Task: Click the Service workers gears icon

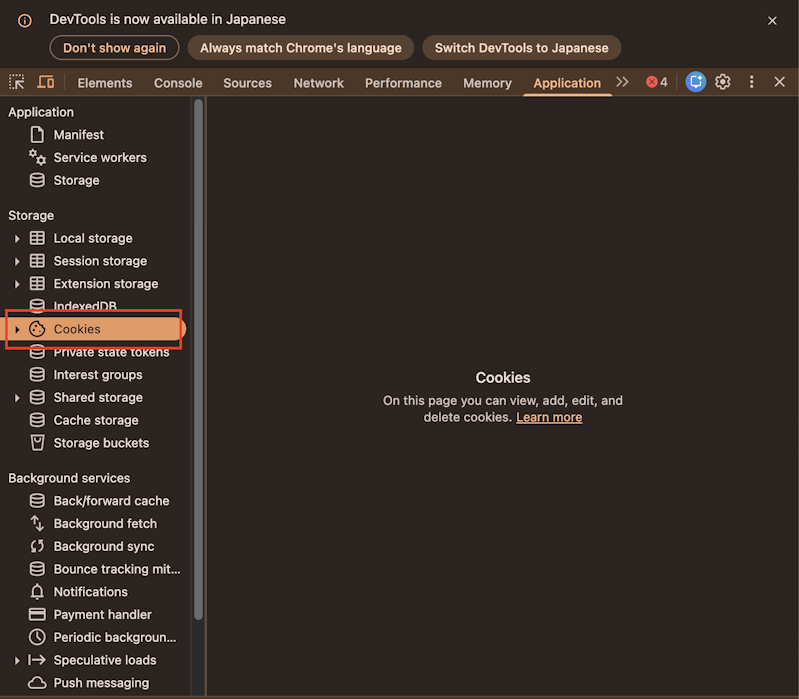Action: (37, 157)
